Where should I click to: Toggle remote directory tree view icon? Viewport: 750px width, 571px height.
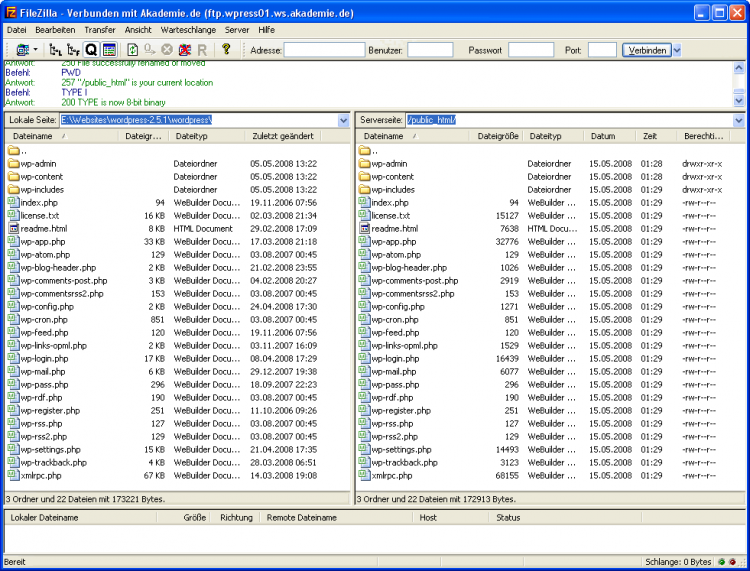click(73, 50)
